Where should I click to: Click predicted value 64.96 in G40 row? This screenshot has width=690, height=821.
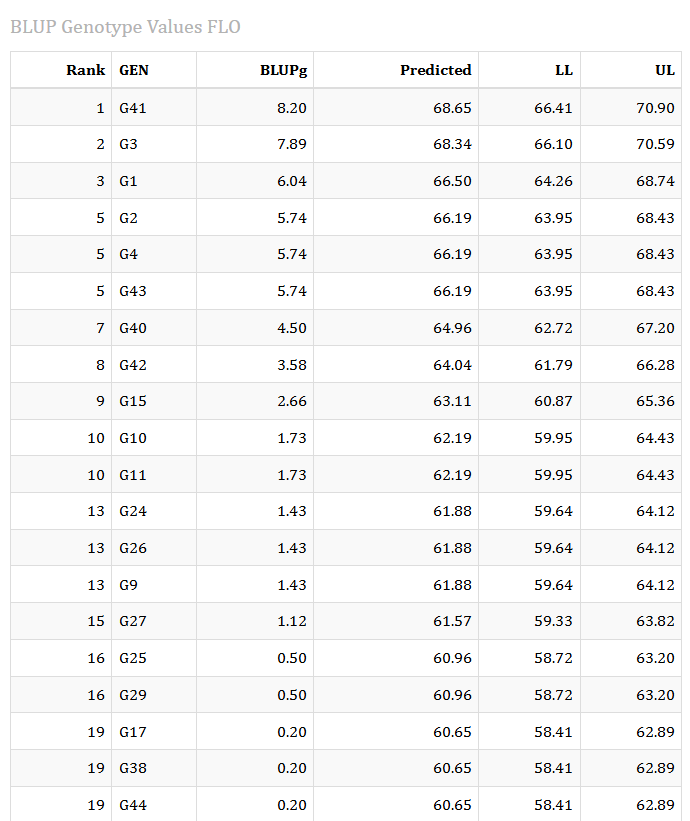(452, 328)
